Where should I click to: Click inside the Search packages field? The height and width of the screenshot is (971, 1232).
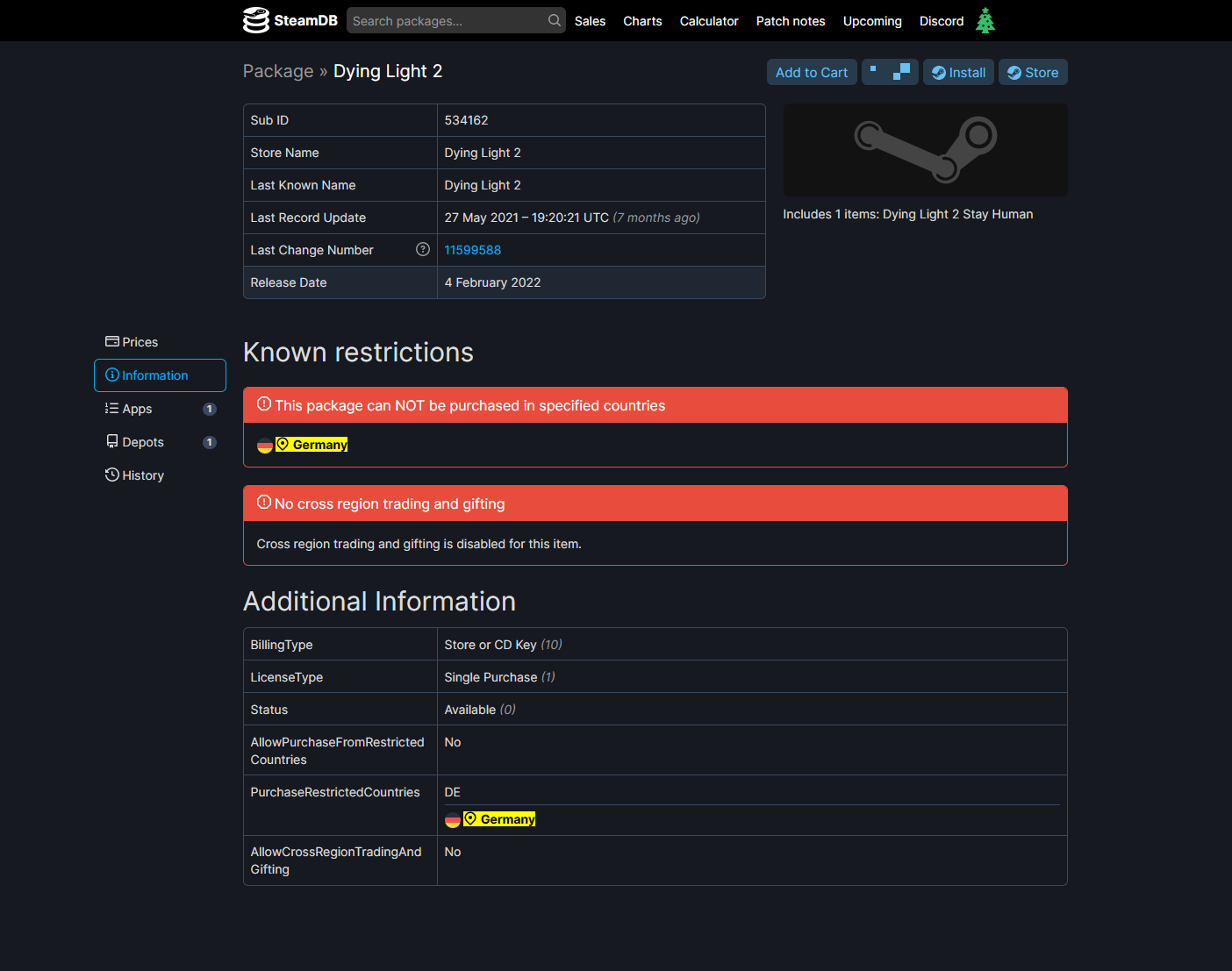click(443, 20)
